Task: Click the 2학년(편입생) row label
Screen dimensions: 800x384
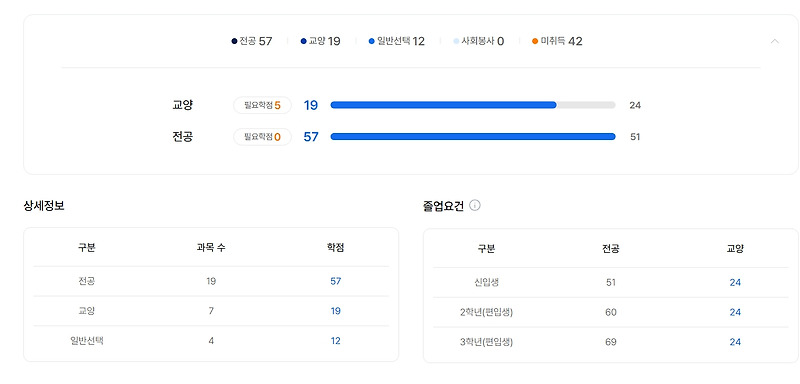Action: pyautogui.click(x=486, y=312)
